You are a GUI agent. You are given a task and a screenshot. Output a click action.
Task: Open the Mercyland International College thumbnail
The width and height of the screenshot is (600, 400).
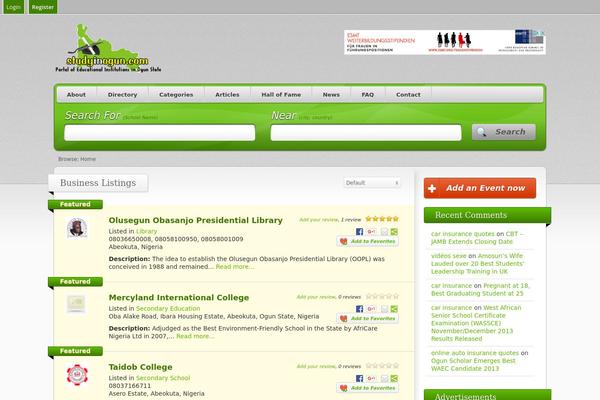(x=76, y=304)
